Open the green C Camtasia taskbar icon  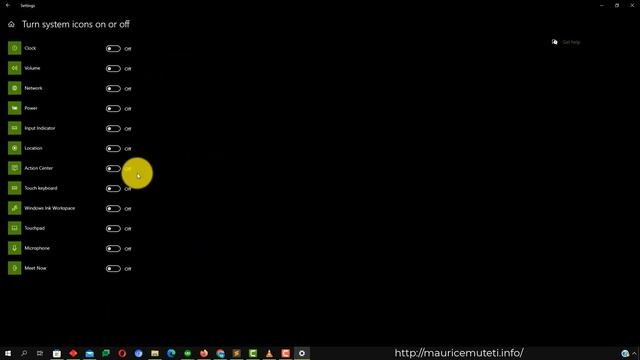(253, 353)
